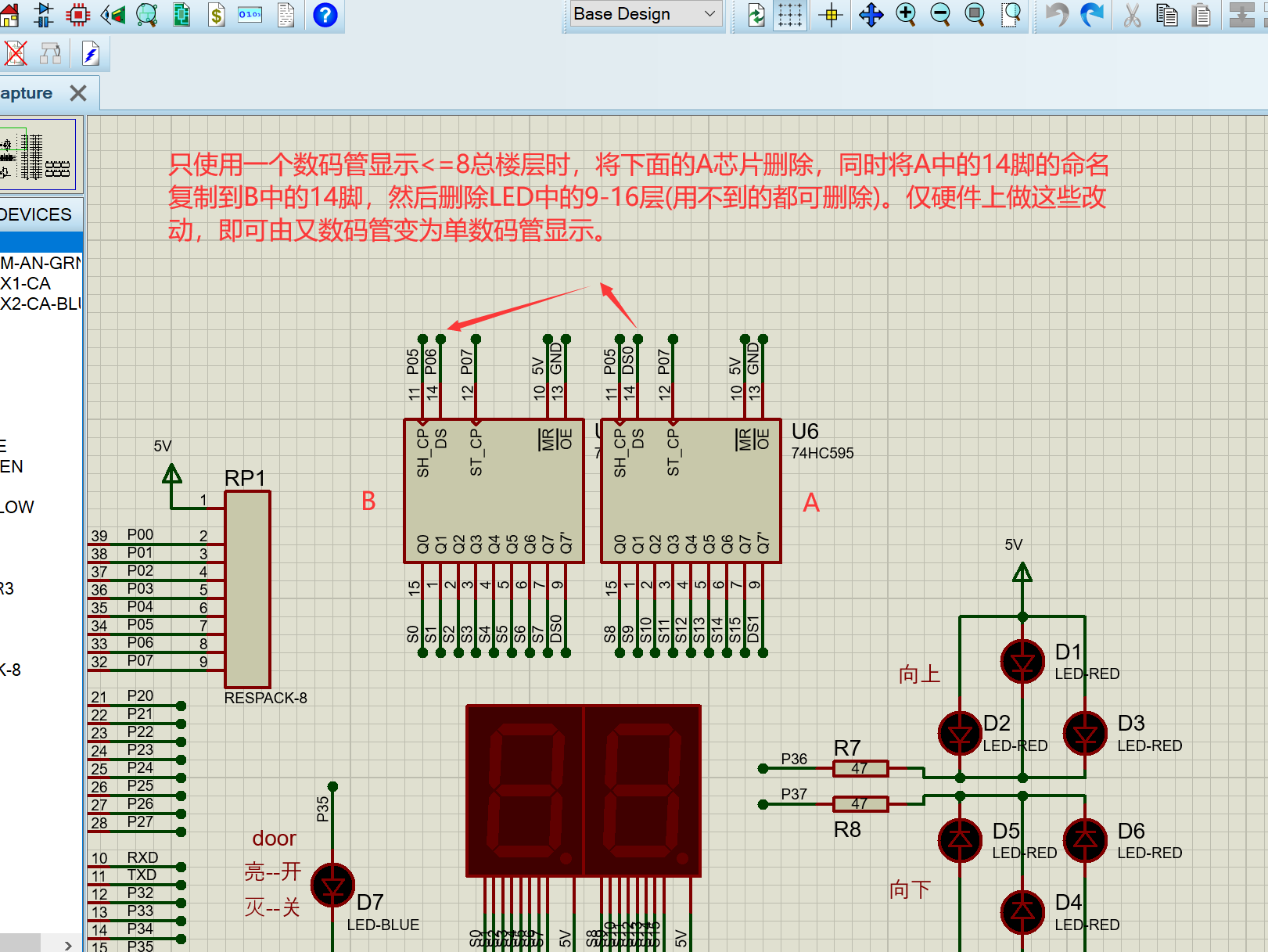The height and width of the screenshot is (952, 1268).
Task: Select the U6 74HC595 chip labeled A
Action: tap(691, 490)
